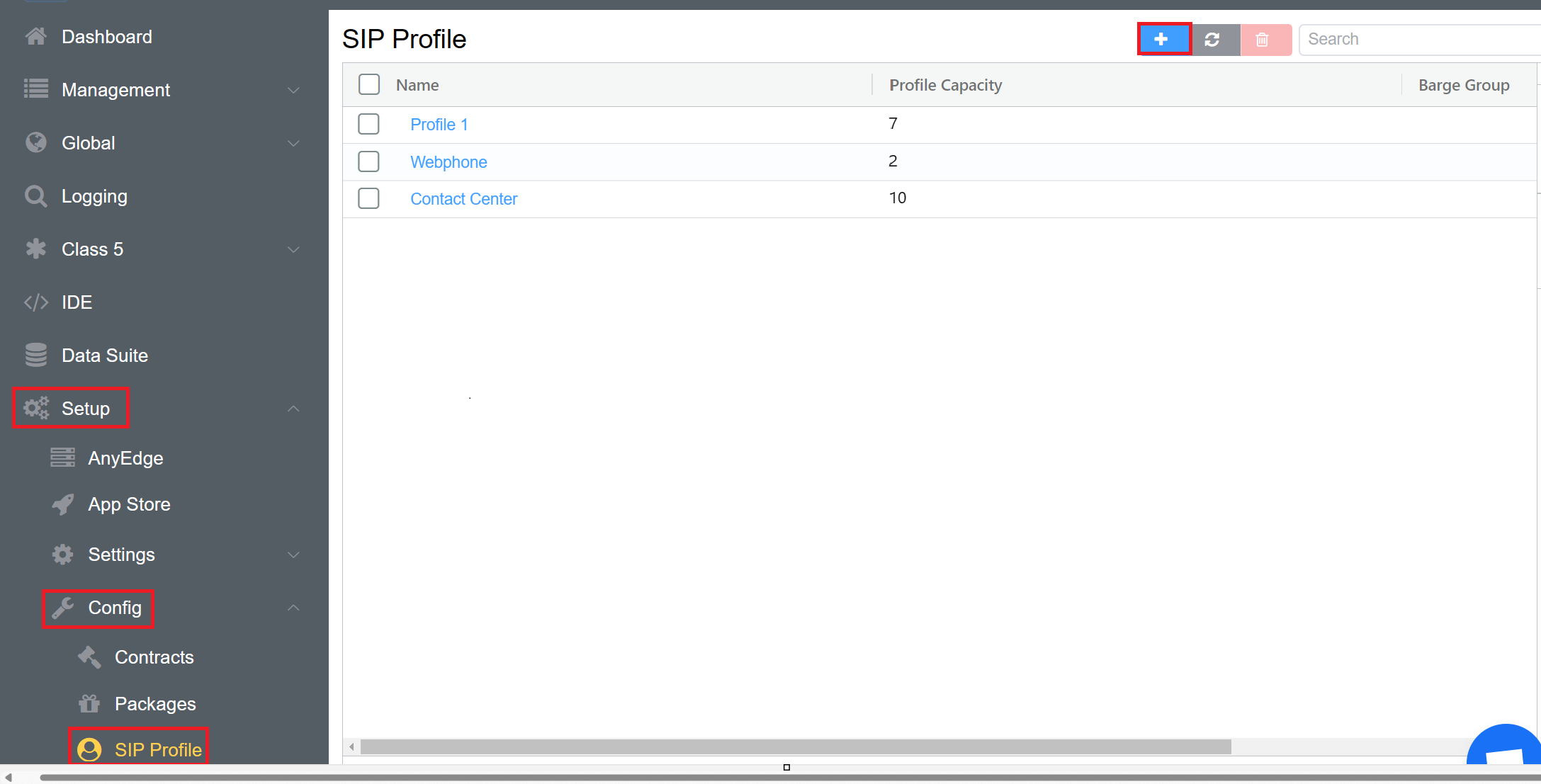Expand the Management menu chevron

pos(293,90)
